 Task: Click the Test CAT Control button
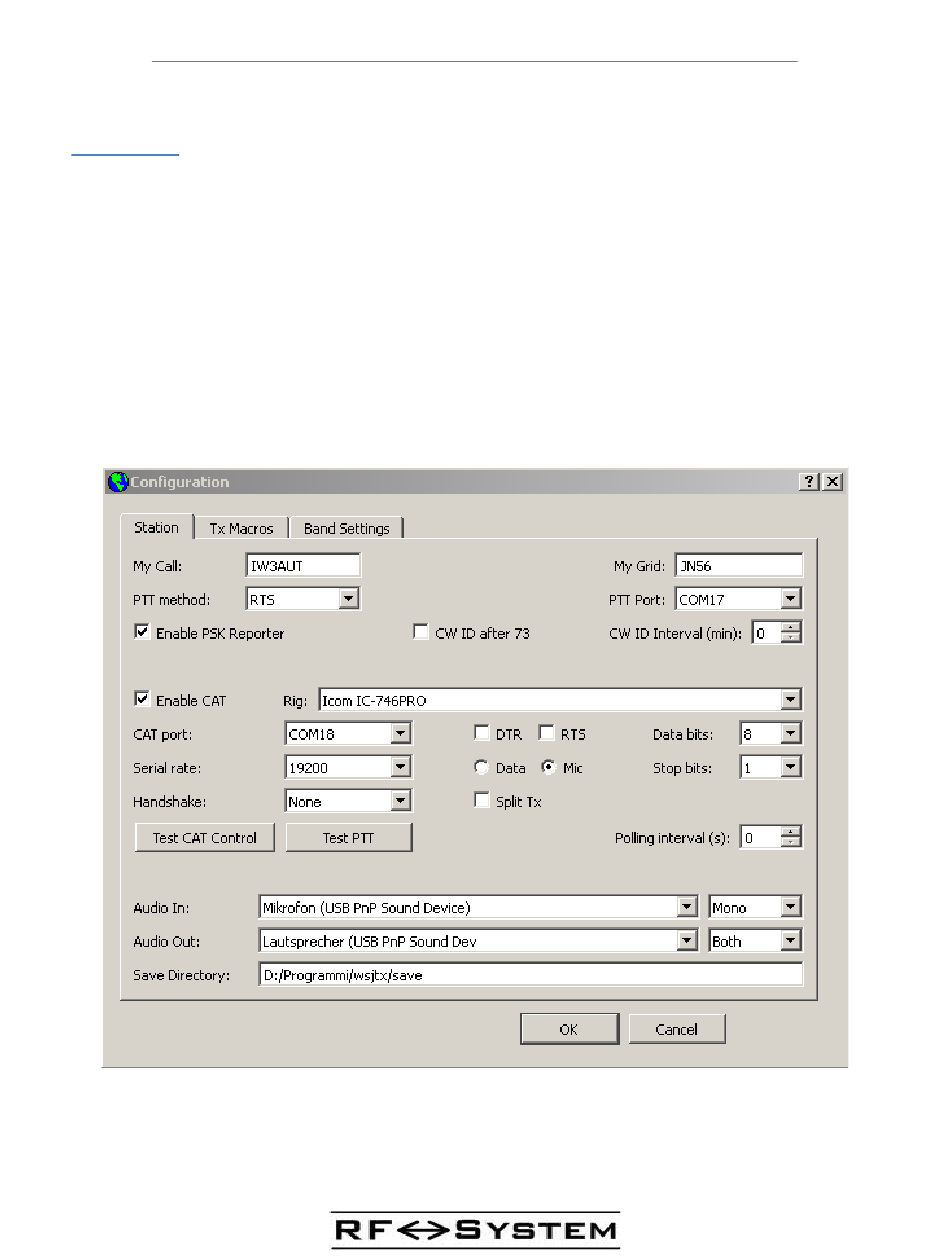(205, 838)
